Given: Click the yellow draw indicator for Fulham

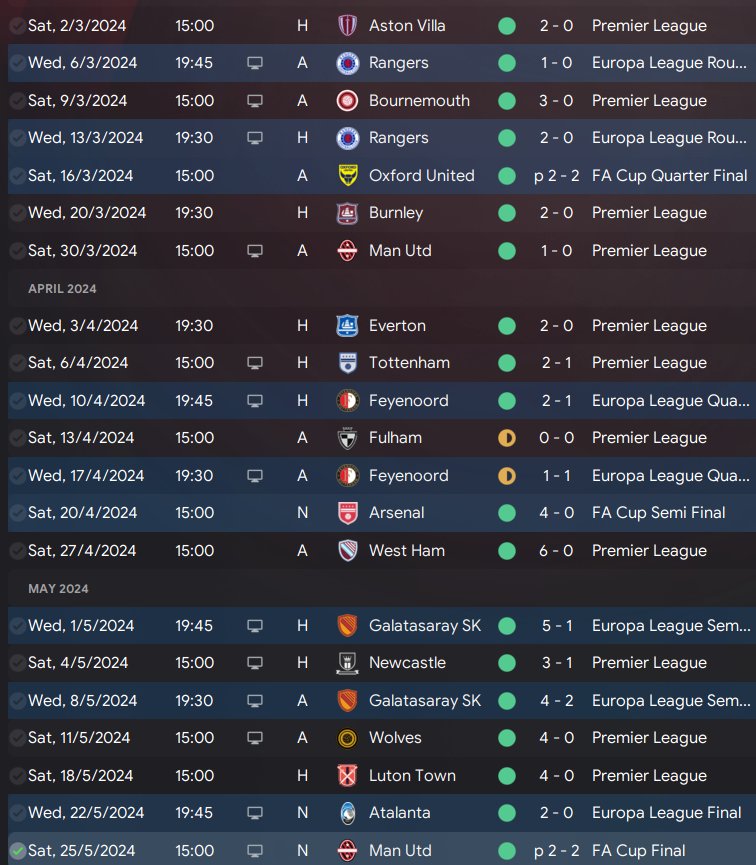Looking at the screenshot, I should (507, 438).
